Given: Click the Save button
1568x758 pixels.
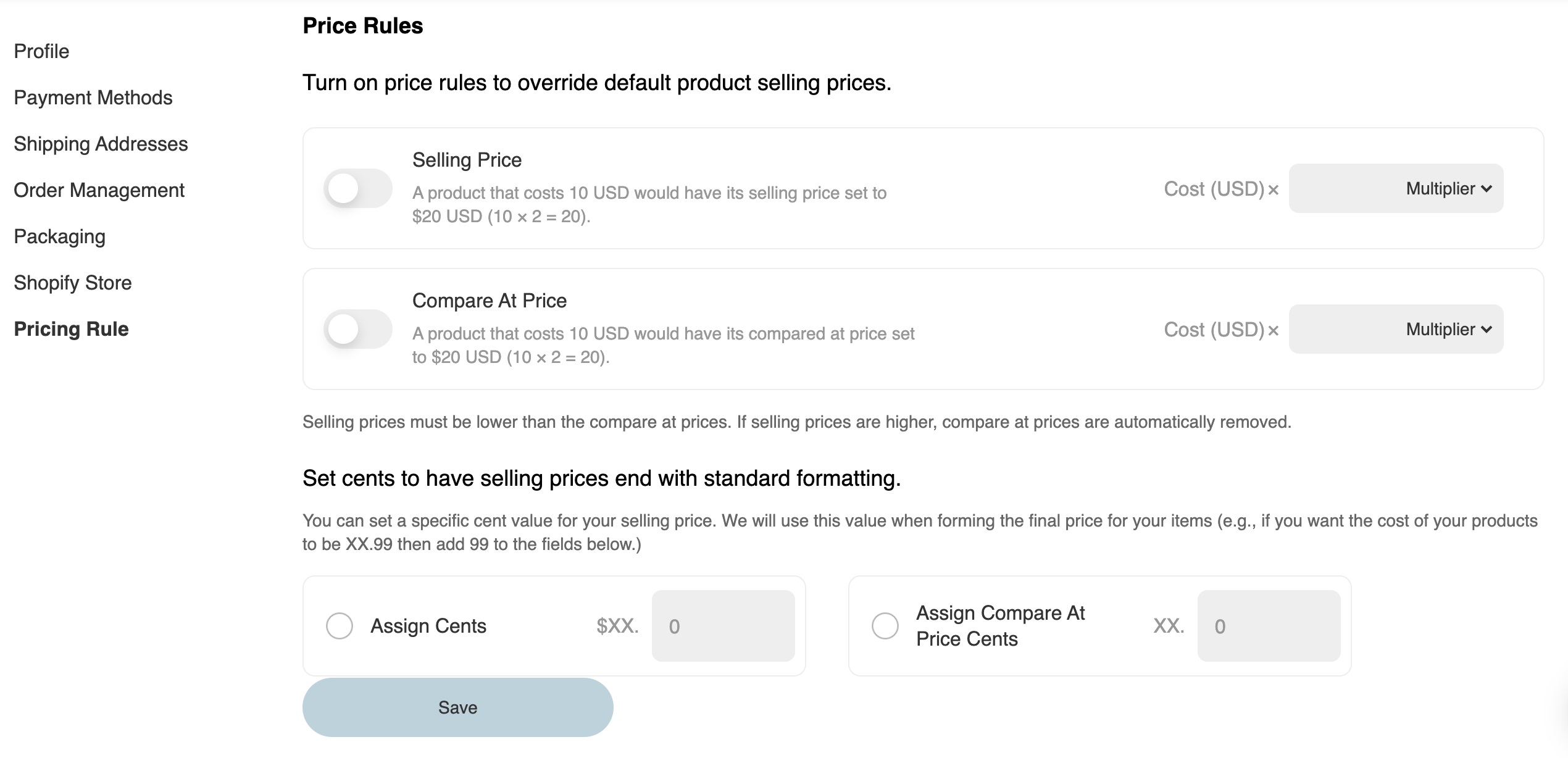Looking at the screenshot, I should (458, 707).
